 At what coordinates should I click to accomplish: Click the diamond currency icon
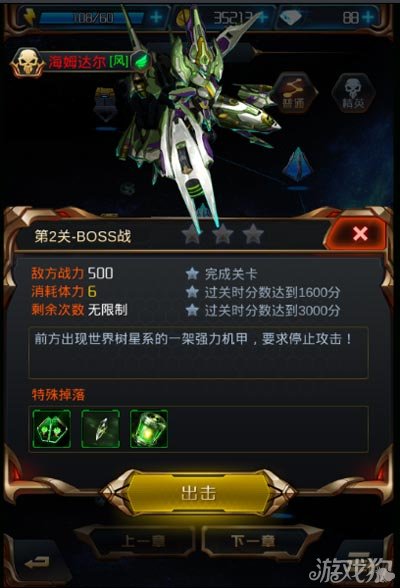(292, 18)
